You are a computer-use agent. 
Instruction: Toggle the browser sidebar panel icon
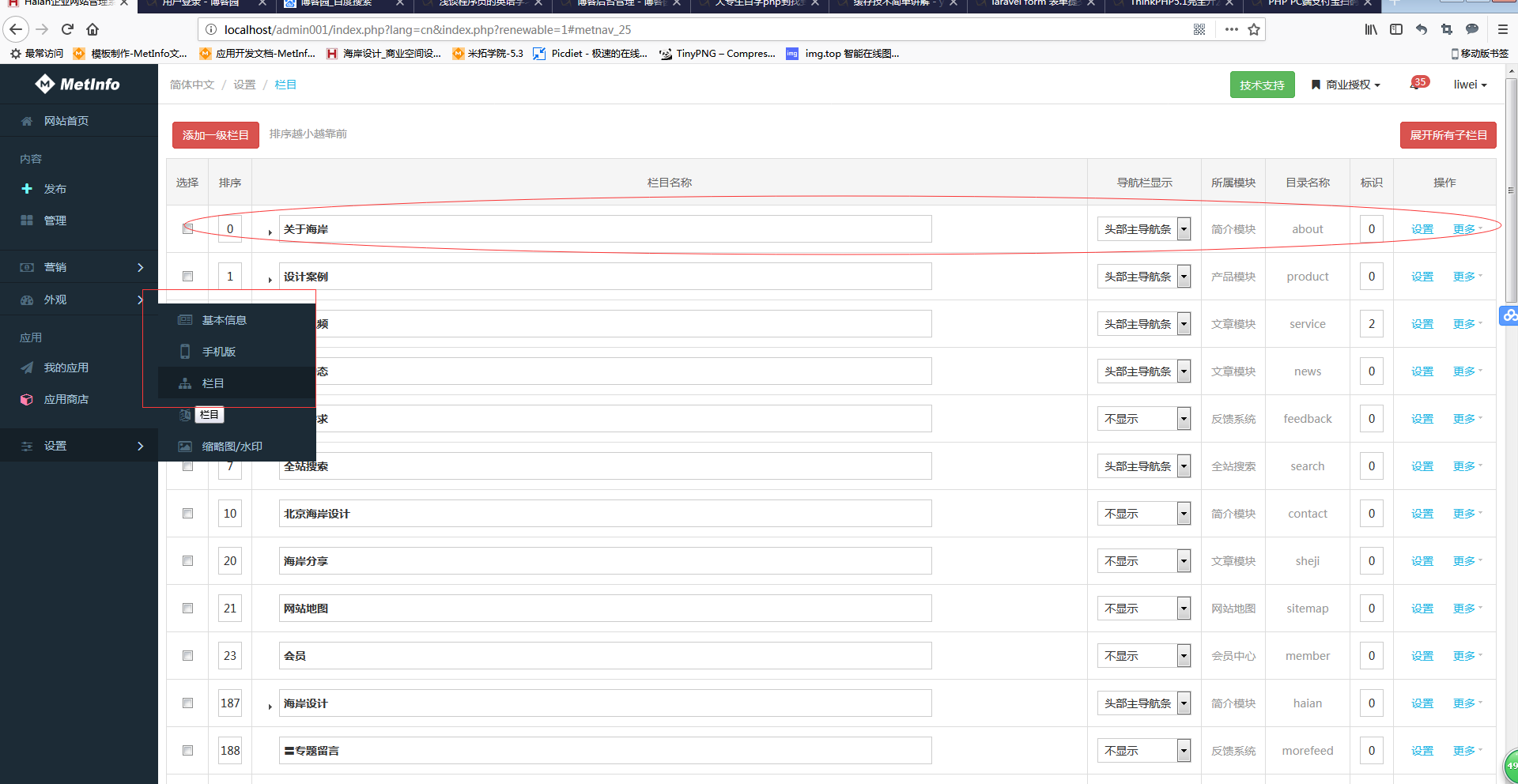[1396, 30]
